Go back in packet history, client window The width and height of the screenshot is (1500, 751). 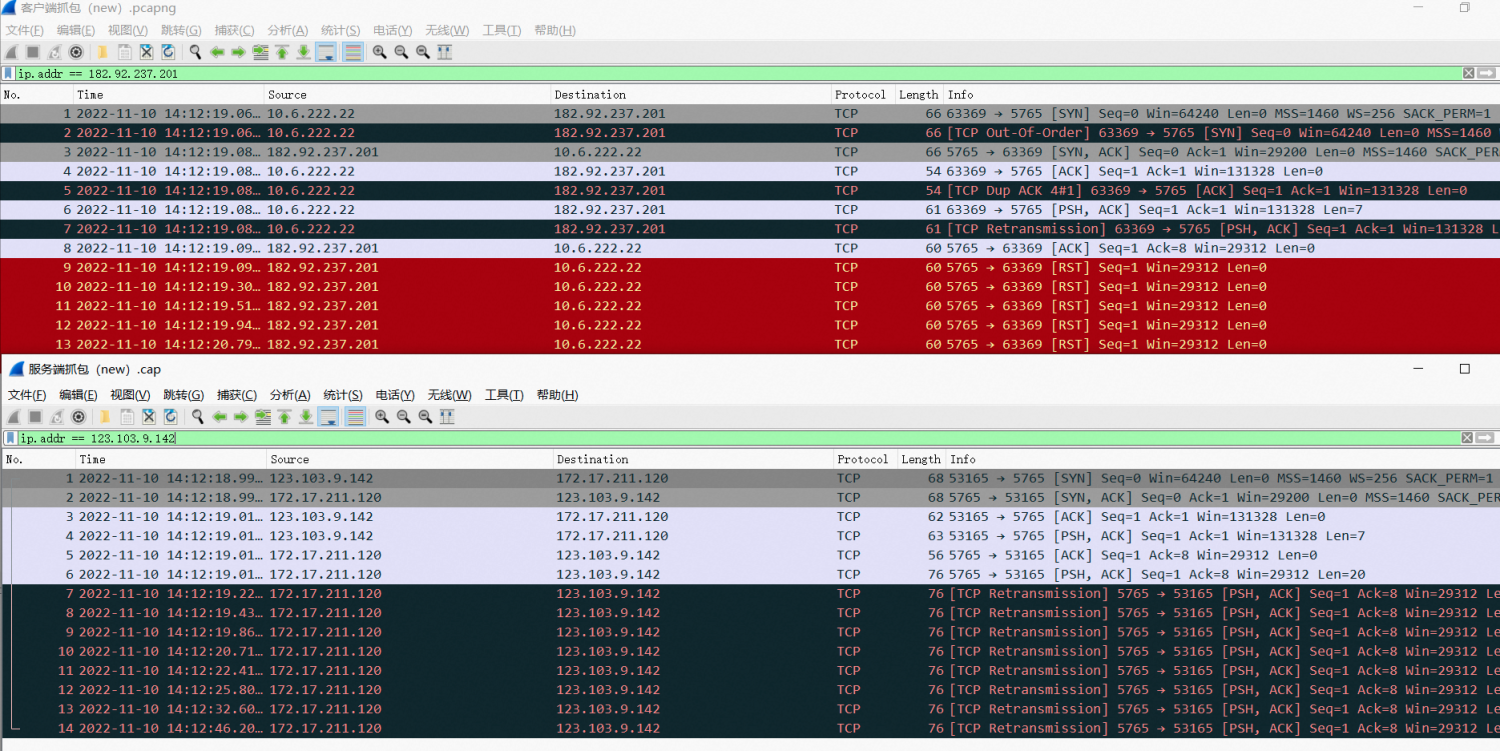tap(217, 52)
